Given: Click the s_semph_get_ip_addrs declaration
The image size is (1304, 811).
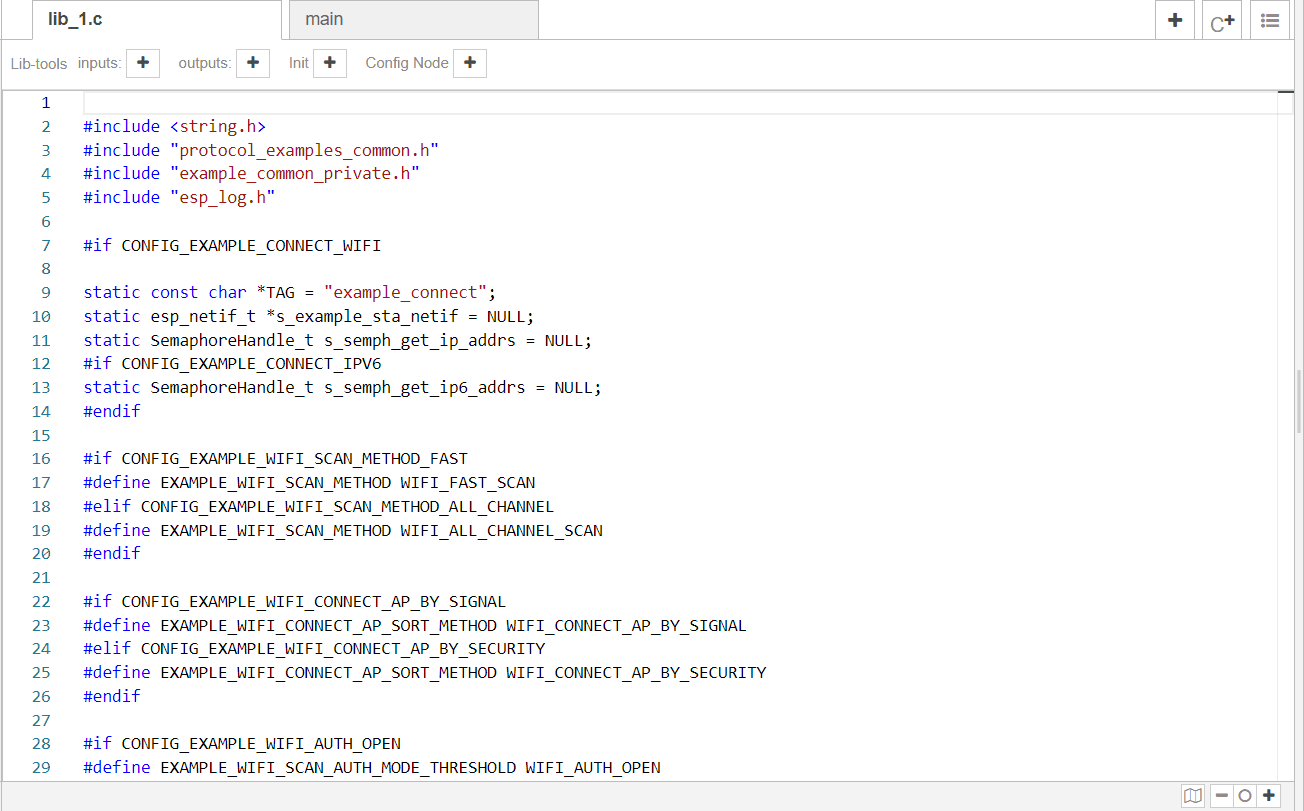Looking at the screenshot, I should coord(338,340).
